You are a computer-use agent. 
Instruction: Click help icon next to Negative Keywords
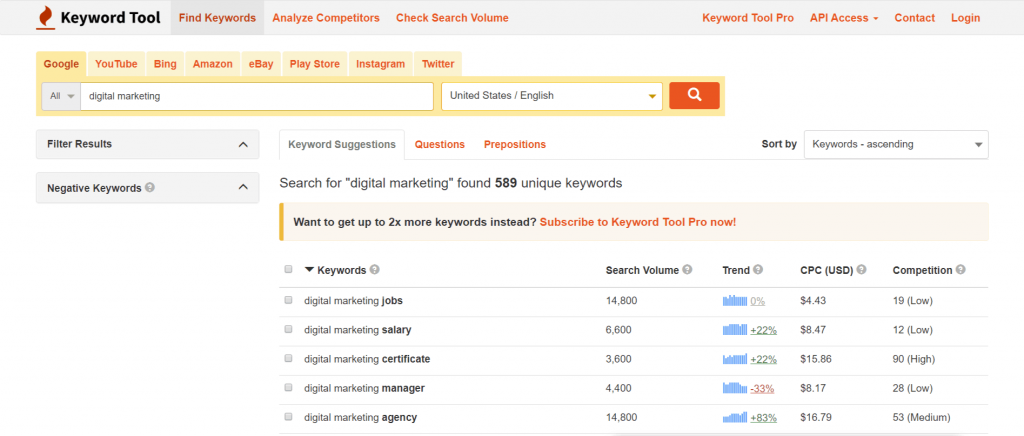pos(150,187)
